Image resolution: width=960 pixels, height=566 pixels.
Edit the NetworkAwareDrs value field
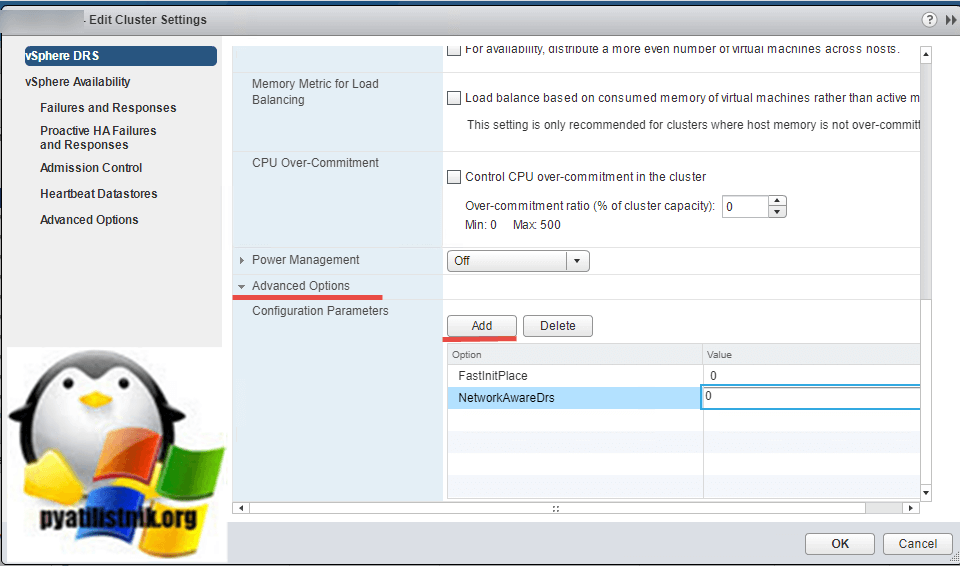(811, 397)
